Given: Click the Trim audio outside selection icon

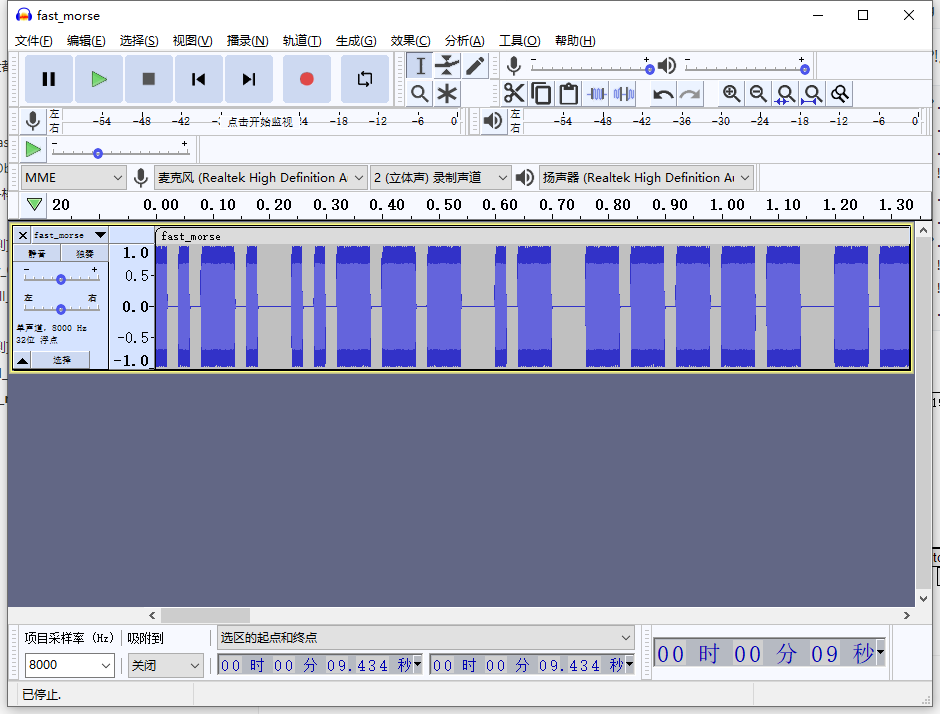Looking at the screenshot, I should [x=596, y=94].
